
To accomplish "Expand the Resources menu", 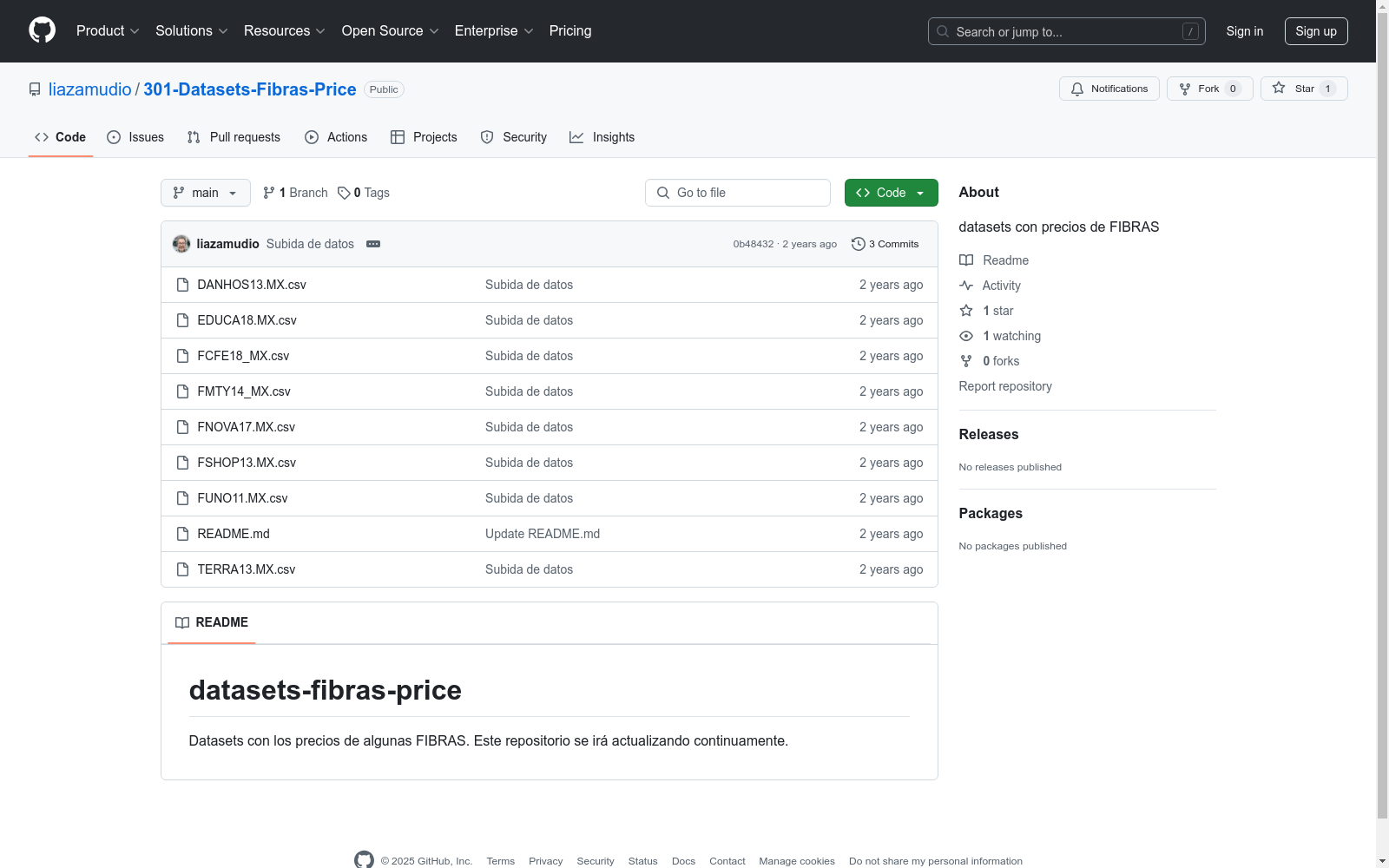I will 285,30.
